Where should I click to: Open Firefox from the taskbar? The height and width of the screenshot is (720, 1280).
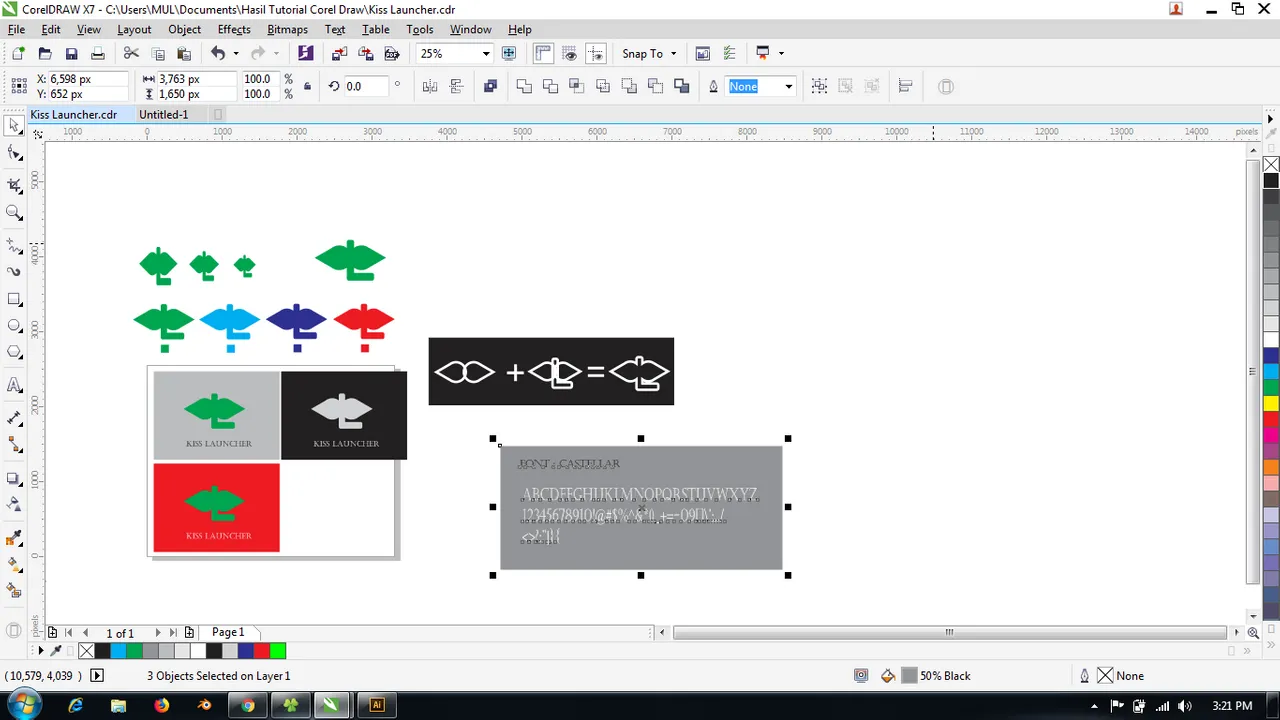point(162,705)
